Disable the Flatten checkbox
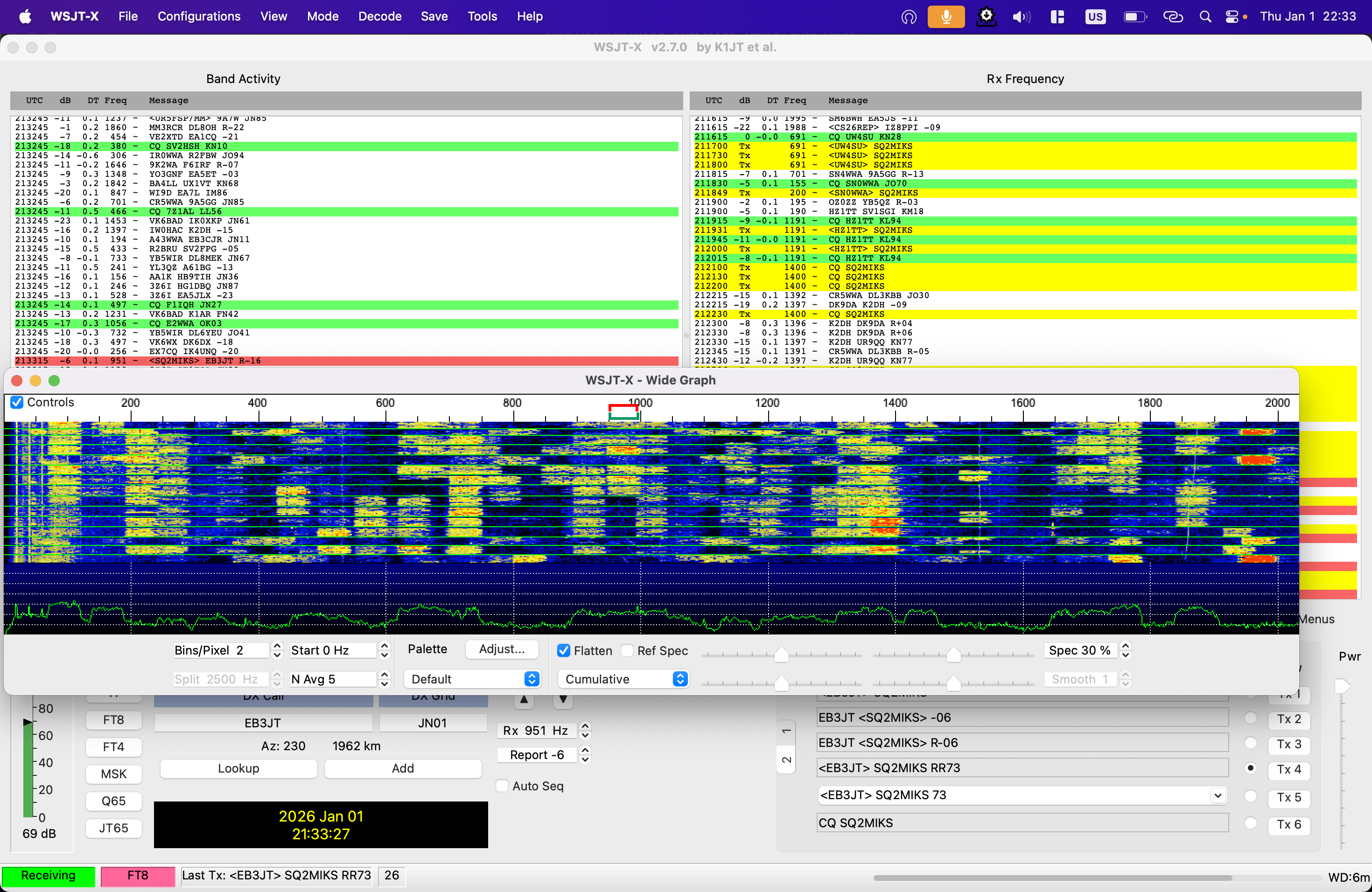The height and width of the screenshot is (892, 1372). [x=564, y=650]
